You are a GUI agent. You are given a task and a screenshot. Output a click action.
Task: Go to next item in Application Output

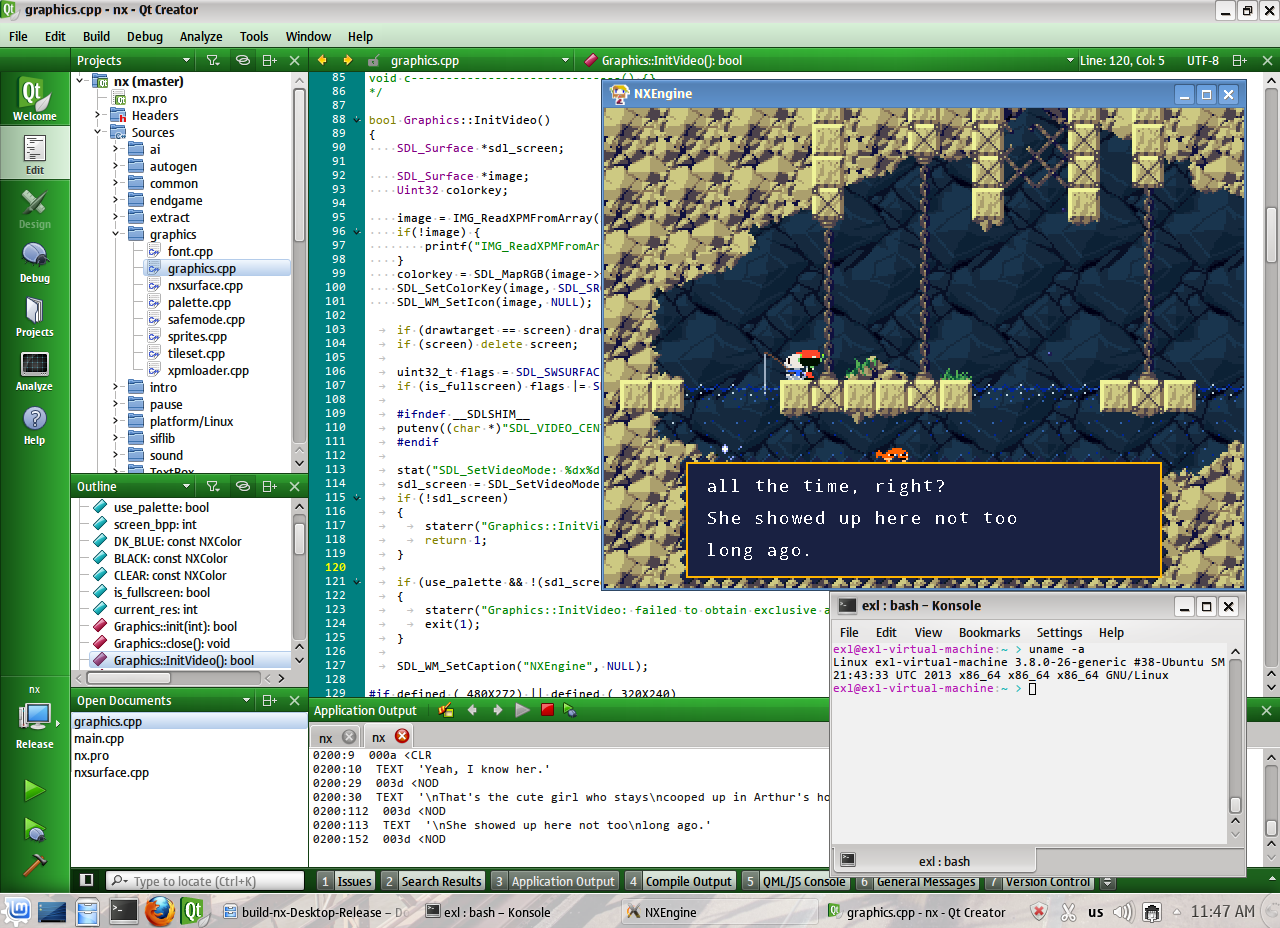(x=497, y=710)
